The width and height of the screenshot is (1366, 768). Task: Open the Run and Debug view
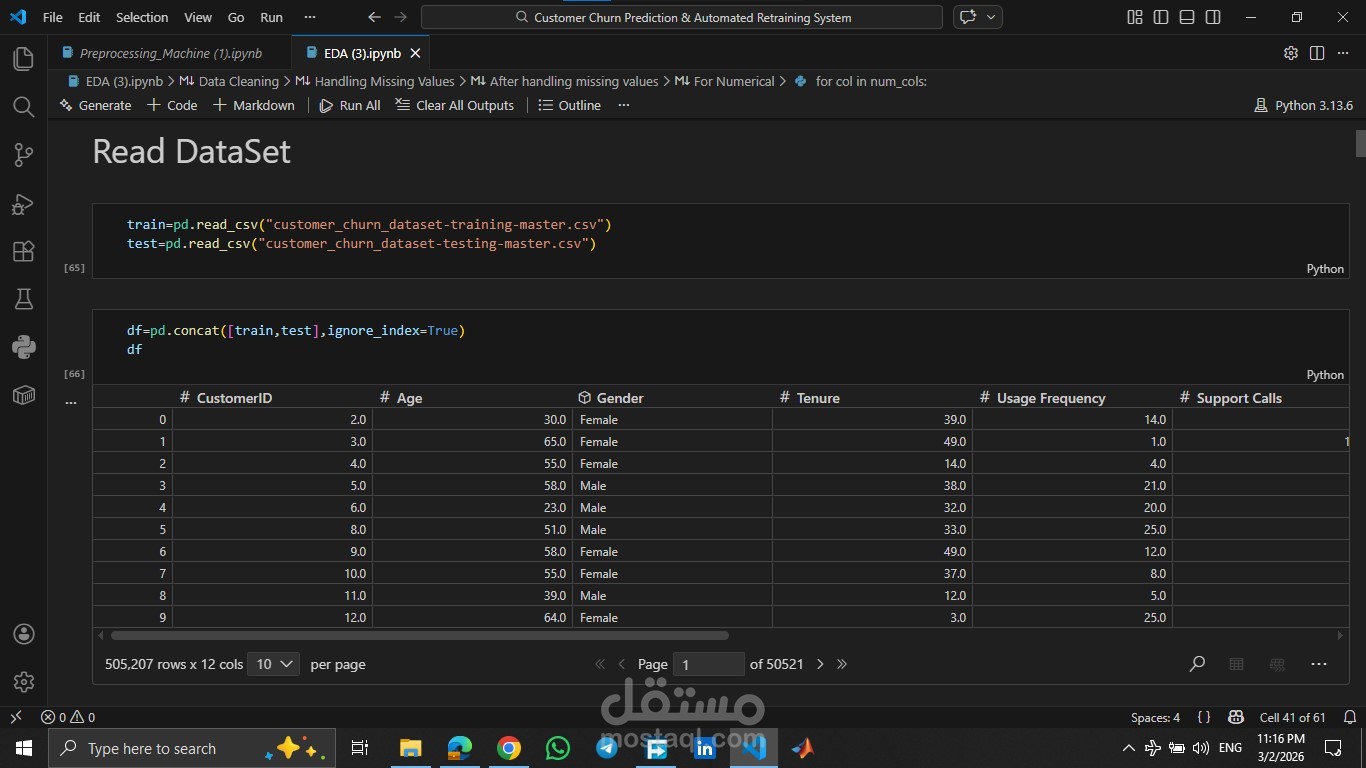[x=23, y=204]
